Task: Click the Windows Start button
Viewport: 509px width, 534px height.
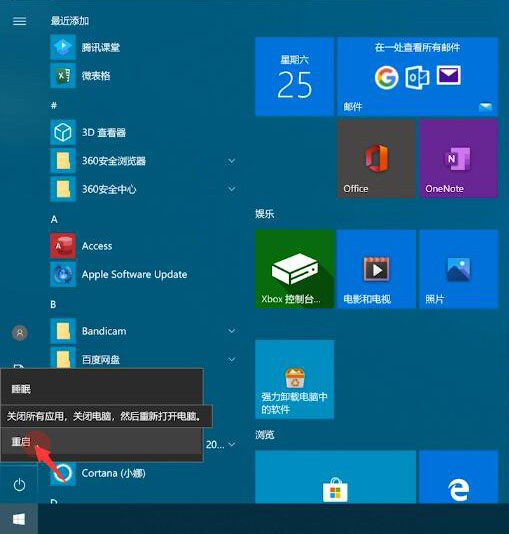Action: coord(19,519)
